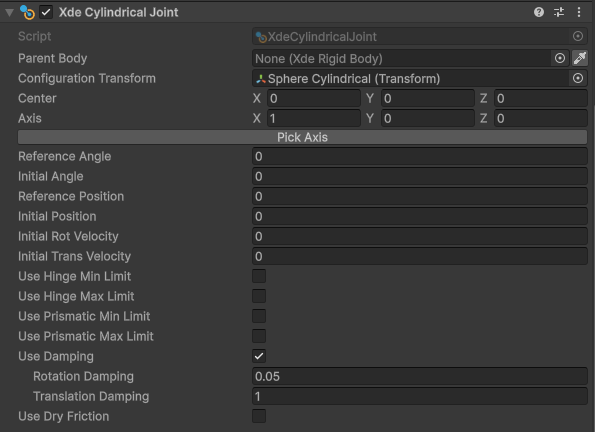The width and height of the screenshot is (595, 432).
Task: Enable Use Dry Friction checkbox
Action: [x=259, y=416]
